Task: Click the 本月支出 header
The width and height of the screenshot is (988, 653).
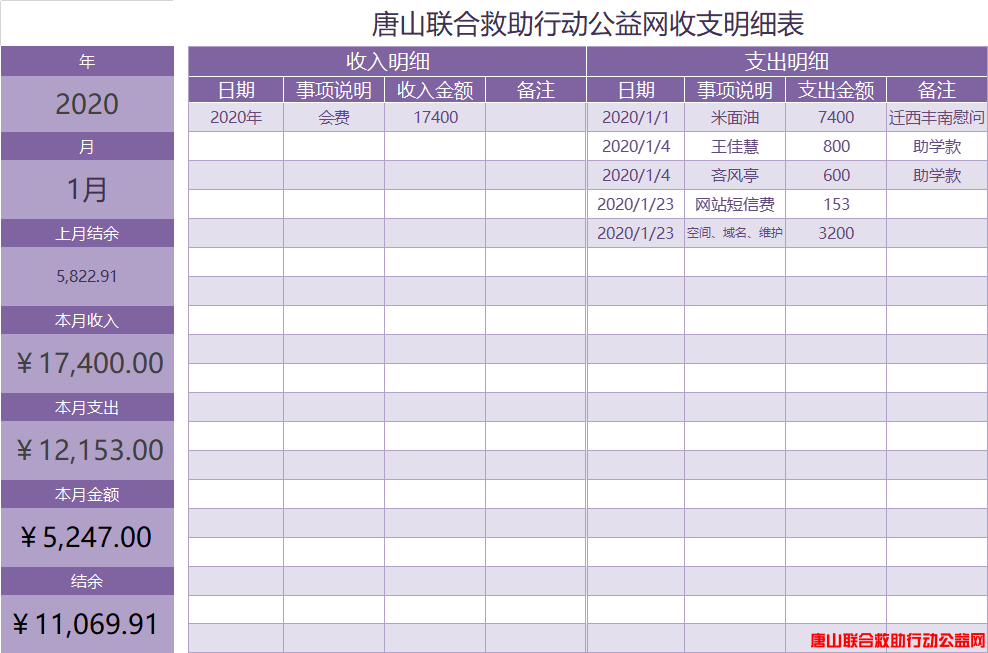Action: click(87, 408)
